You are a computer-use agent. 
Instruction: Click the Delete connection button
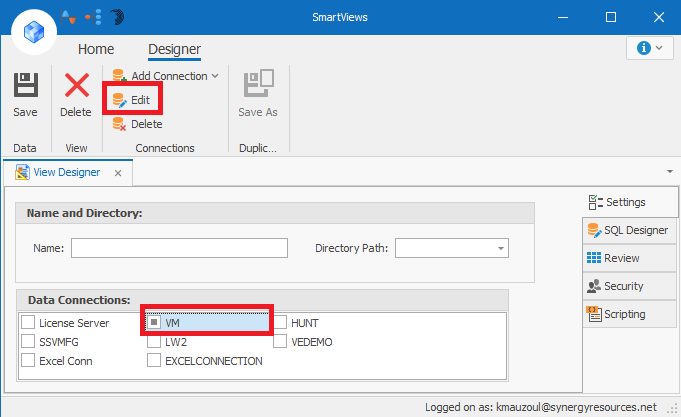click(137, 124)
